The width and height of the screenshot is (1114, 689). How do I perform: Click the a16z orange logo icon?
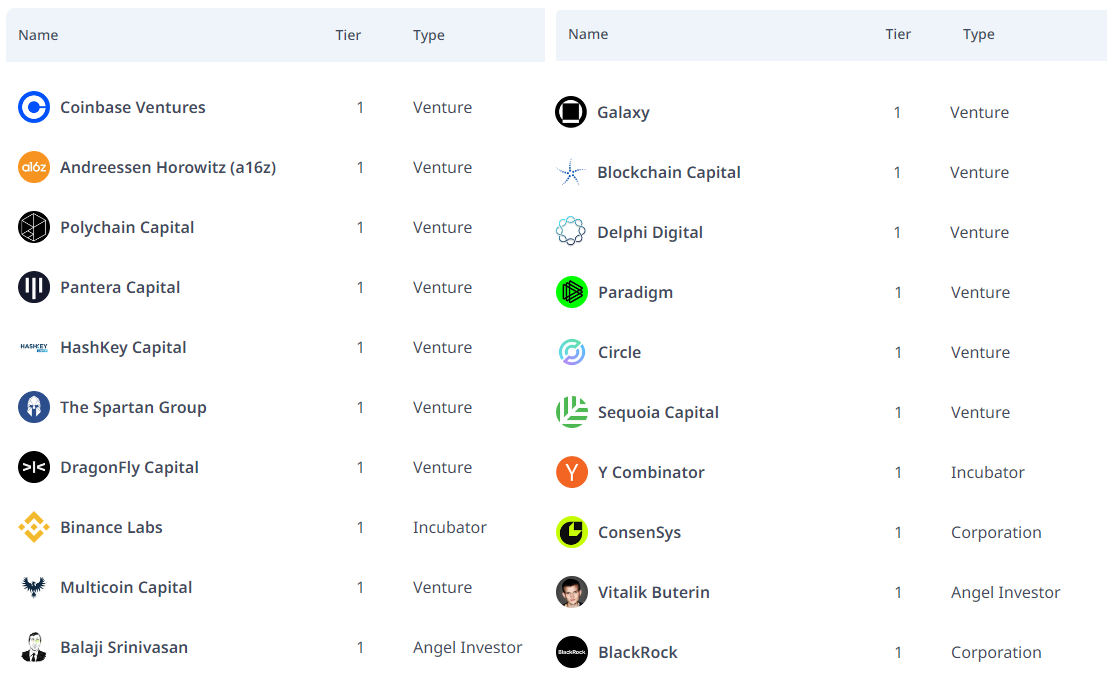pos(34,167)
